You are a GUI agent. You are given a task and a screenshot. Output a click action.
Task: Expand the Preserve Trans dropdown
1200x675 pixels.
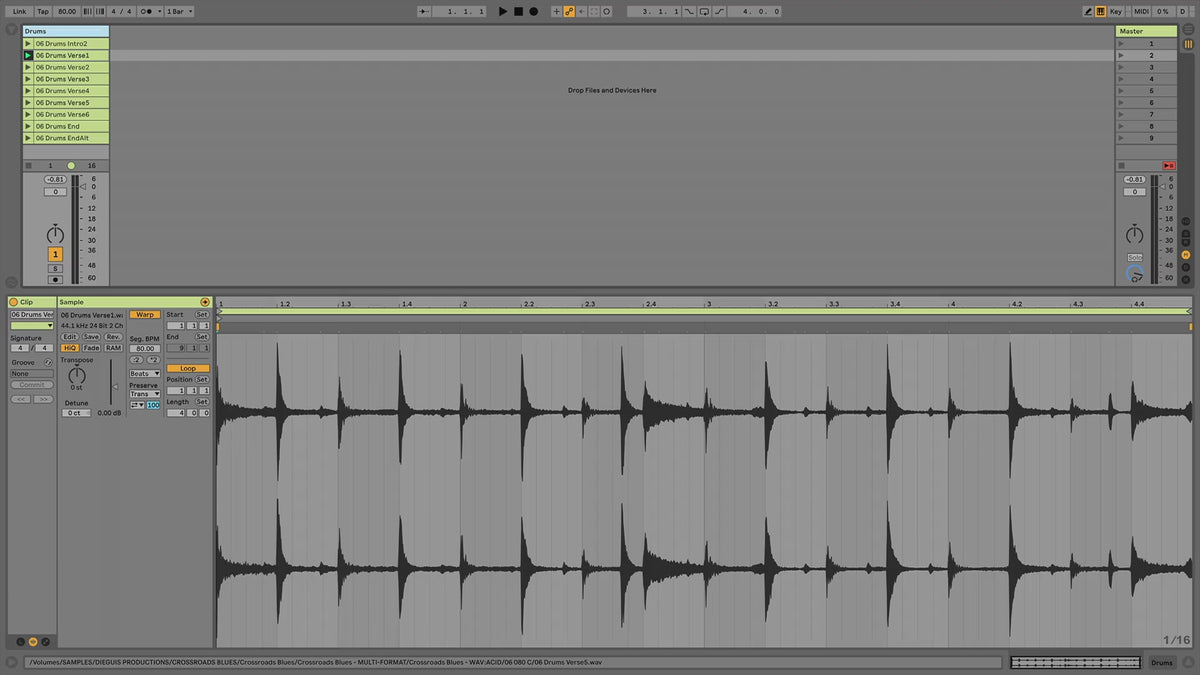(144, 394)
